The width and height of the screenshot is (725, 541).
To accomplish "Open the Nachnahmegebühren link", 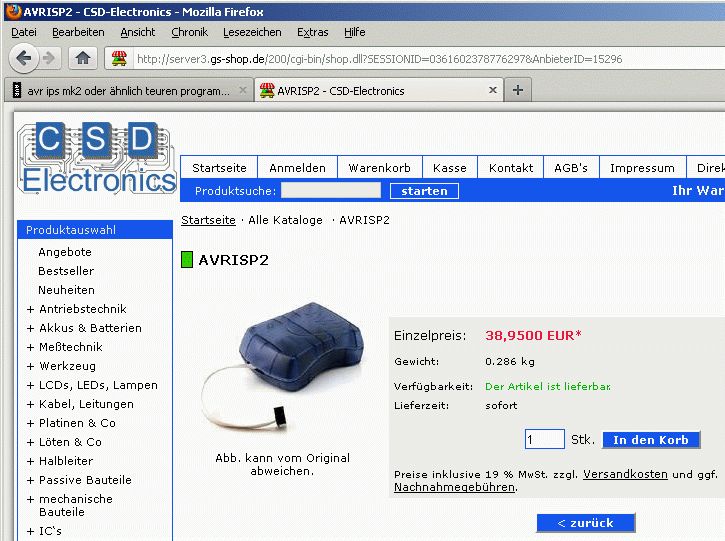I will click(455, 487).
